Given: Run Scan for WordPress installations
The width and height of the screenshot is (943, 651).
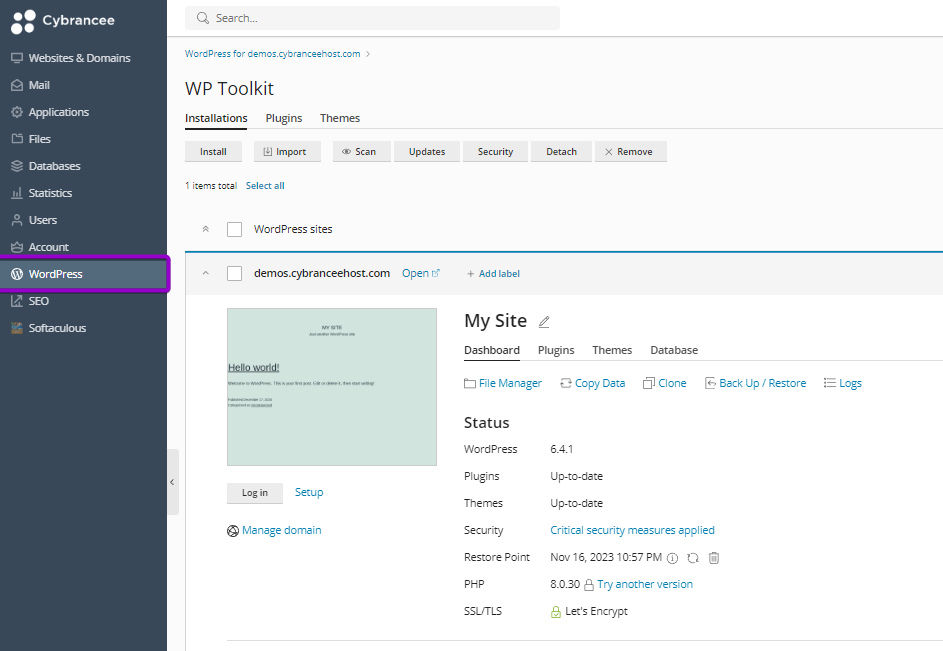Looking at the screenshot, I should coord(361,152).
